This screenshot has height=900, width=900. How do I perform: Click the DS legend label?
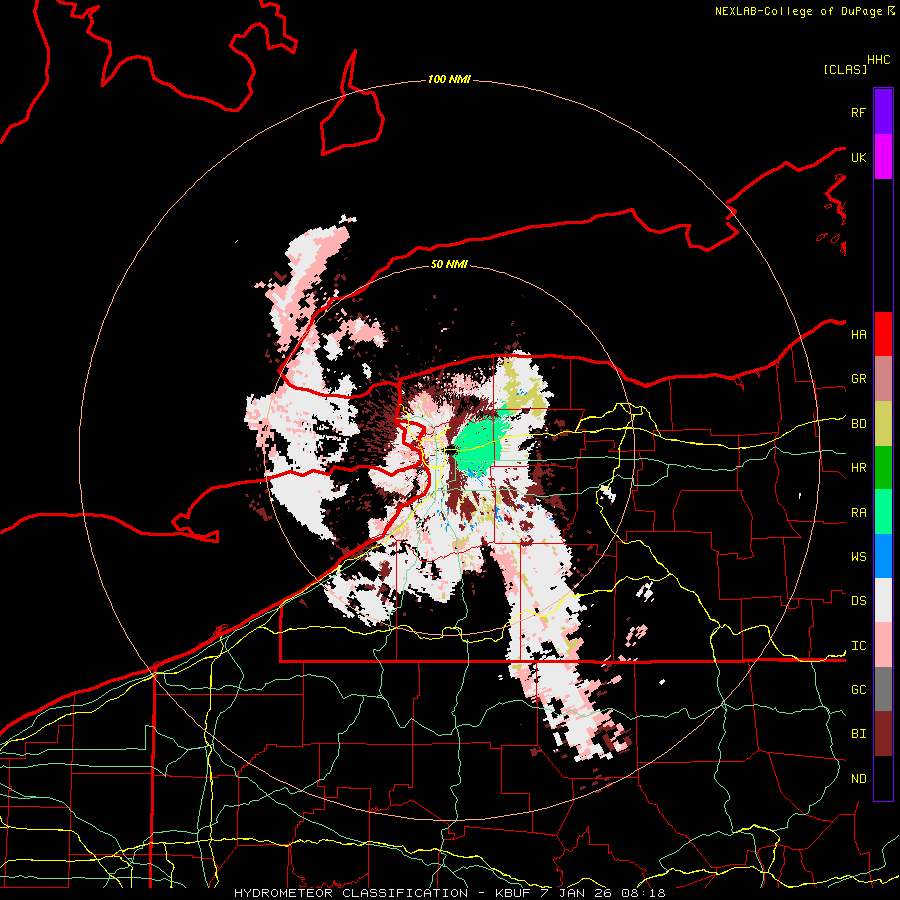(858, 601)
